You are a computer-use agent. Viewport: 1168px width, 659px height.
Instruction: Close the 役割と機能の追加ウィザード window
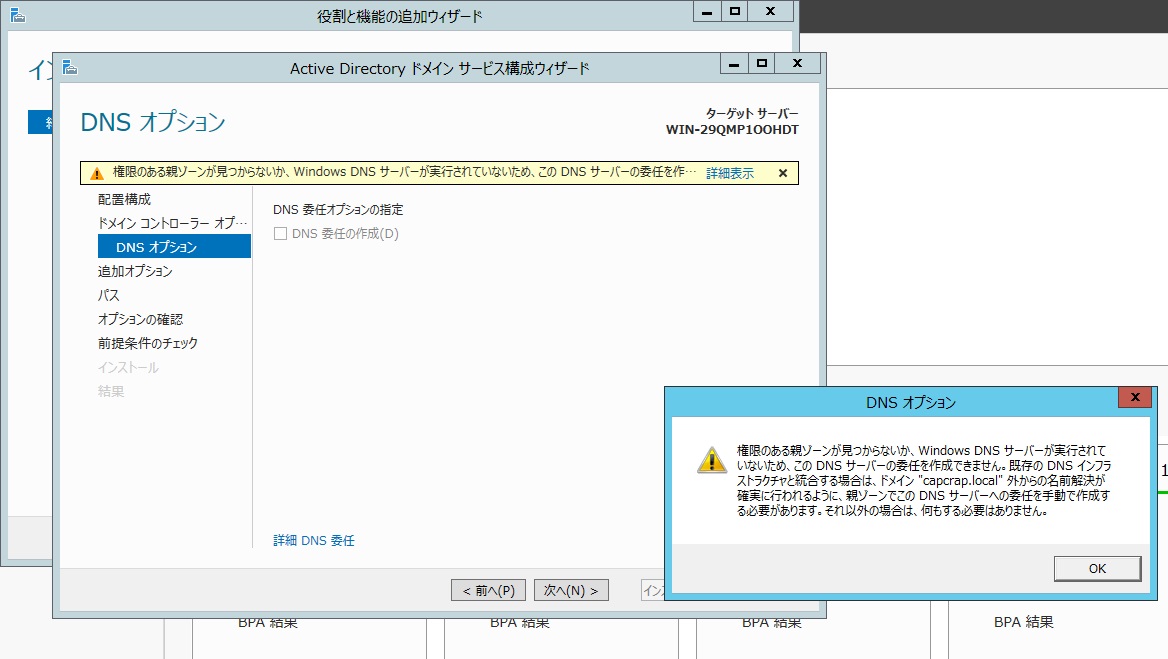tap(770, 12)
